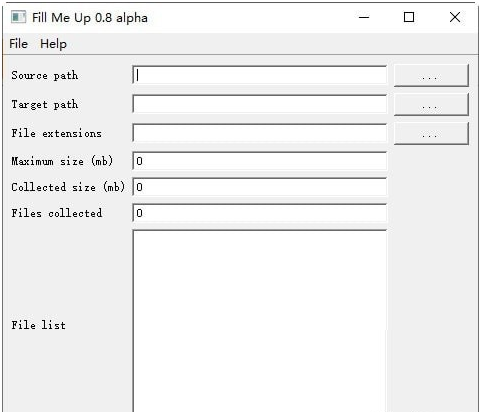Minimize the Fill Me Up window
This screenshot has width=482, height=412.
(x=364, y=17)
